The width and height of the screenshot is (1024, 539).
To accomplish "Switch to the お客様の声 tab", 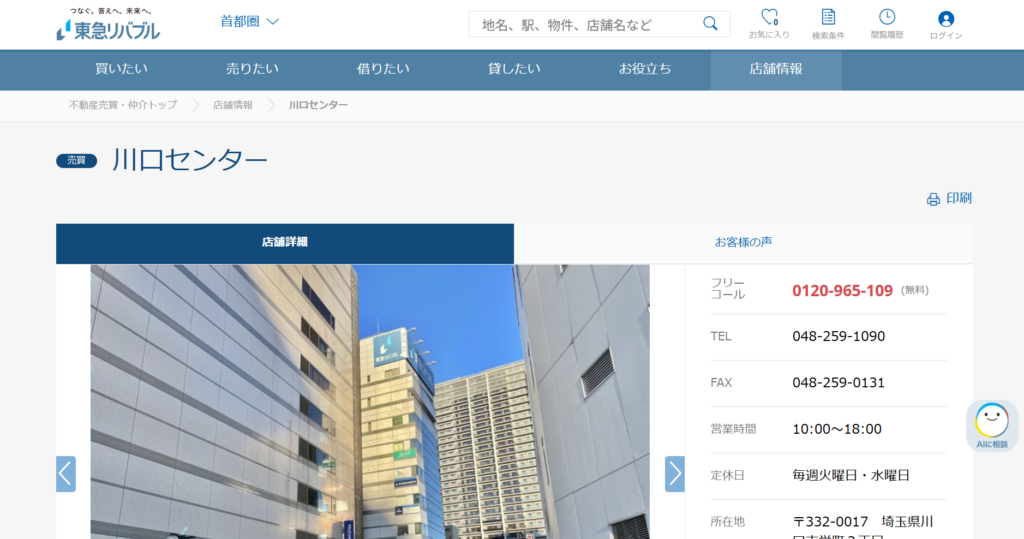I will [x=743, y=243].
